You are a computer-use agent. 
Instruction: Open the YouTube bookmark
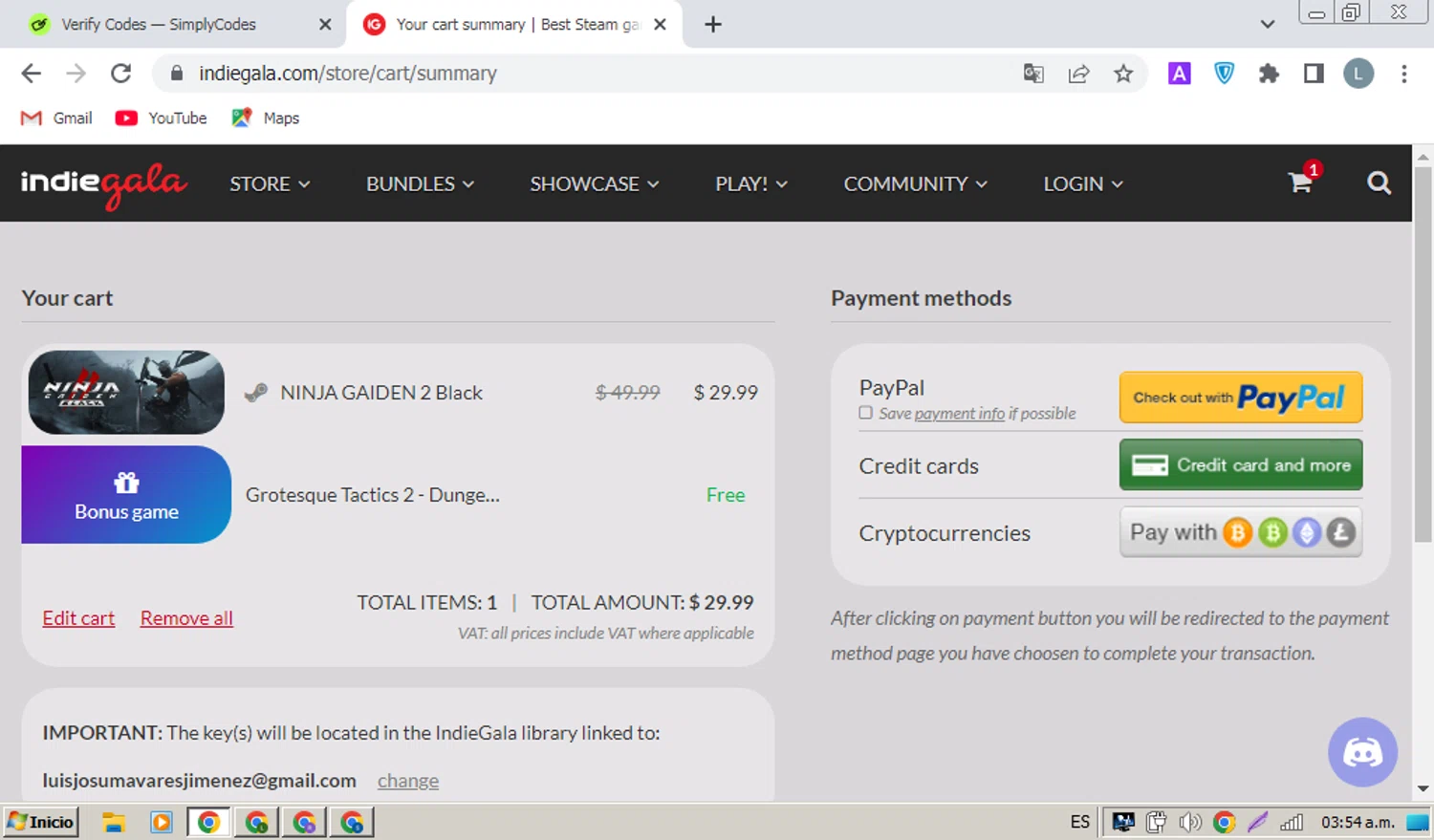click(161, 118)
